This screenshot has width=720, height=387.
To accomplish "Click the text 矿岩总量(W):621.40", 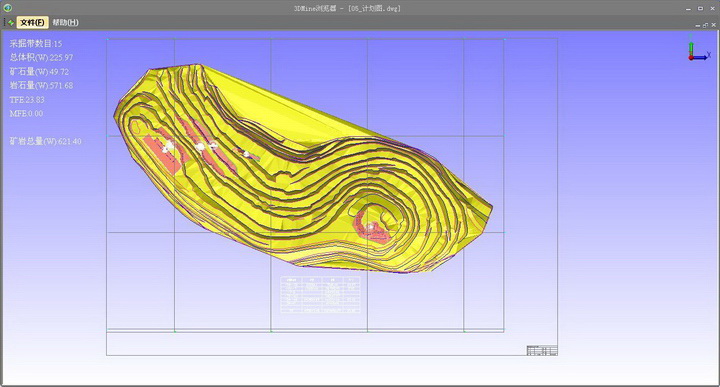I will [45, 141].
